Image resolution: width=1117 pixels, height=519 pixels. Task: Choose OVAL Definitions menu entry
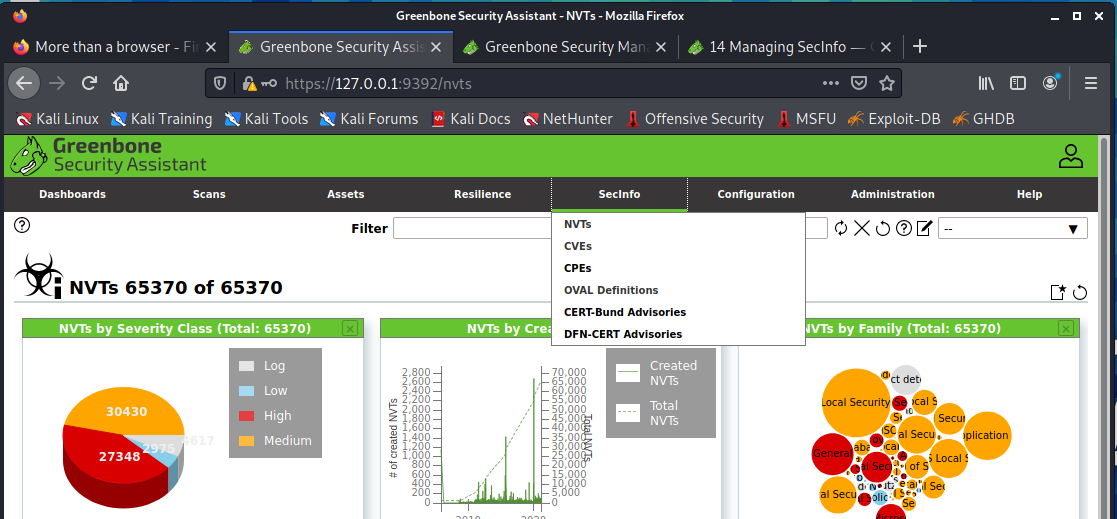pos(611,290)
